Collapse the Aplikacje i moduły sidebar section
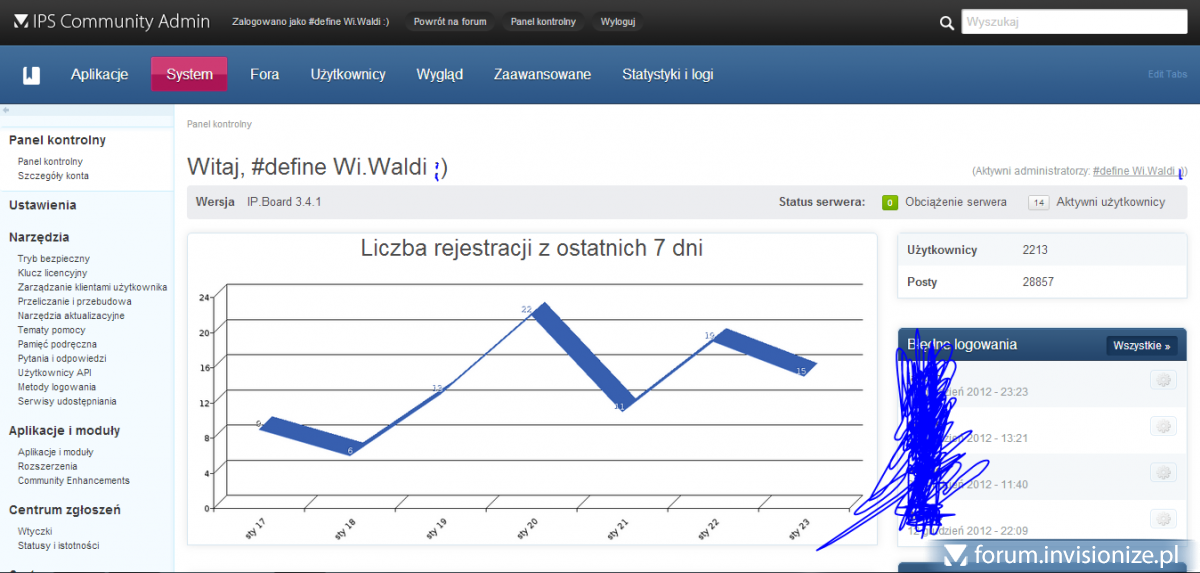 point(64,430)
